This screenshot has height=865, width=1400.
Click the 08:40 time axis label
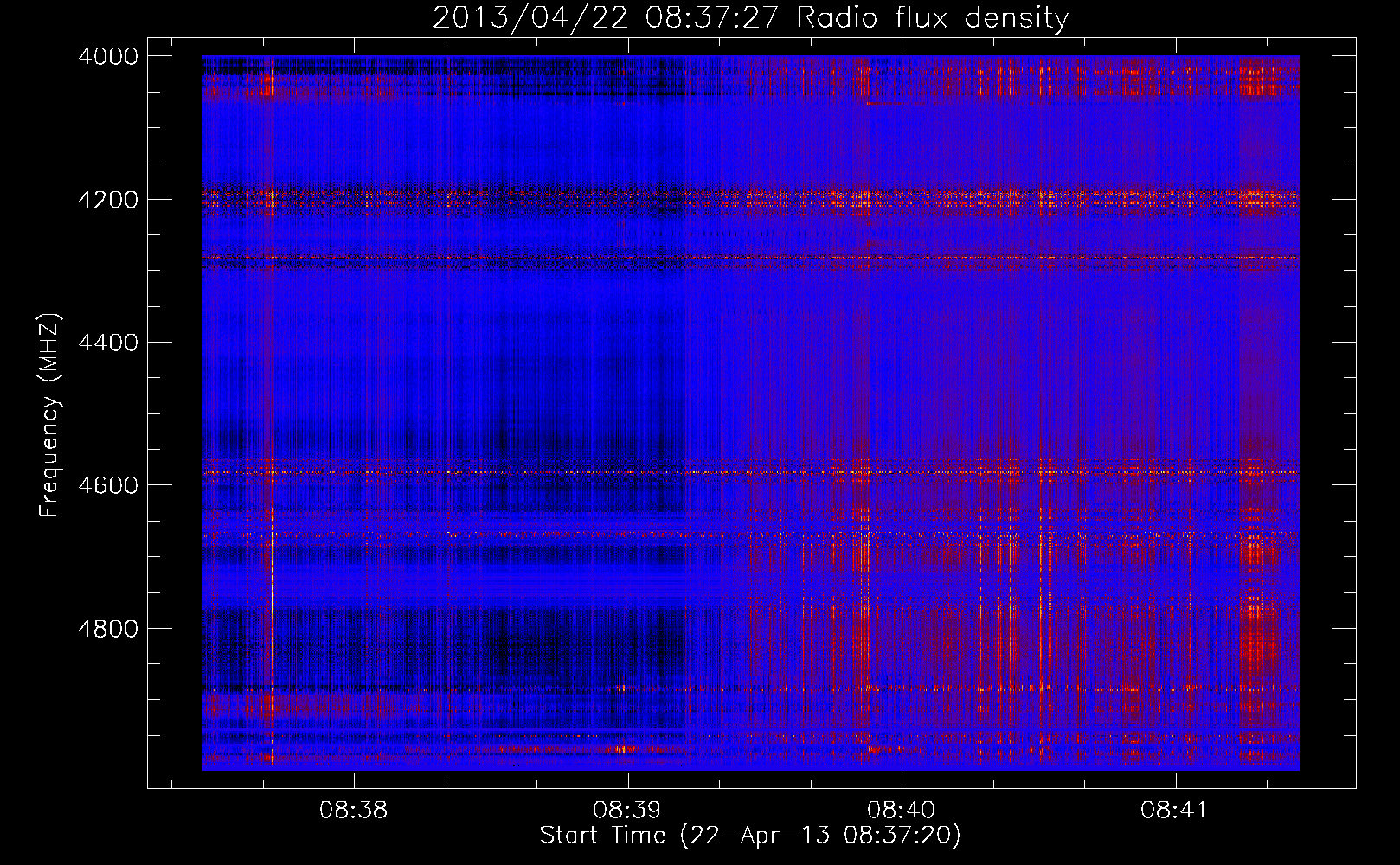tap(901, 811)
